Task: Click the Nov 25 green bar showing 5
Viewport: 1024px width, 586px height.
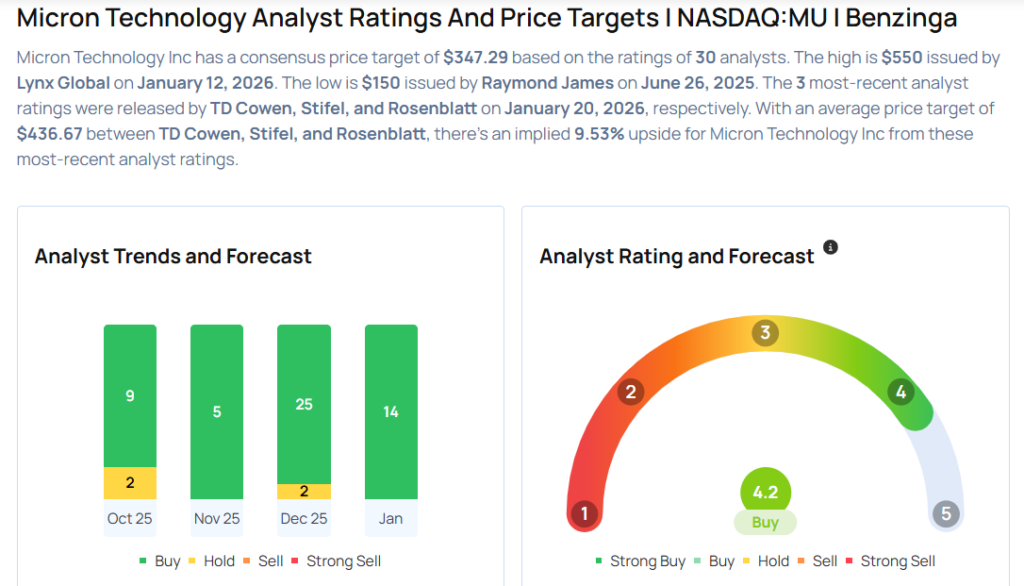Action: click(x=217, y=411)
